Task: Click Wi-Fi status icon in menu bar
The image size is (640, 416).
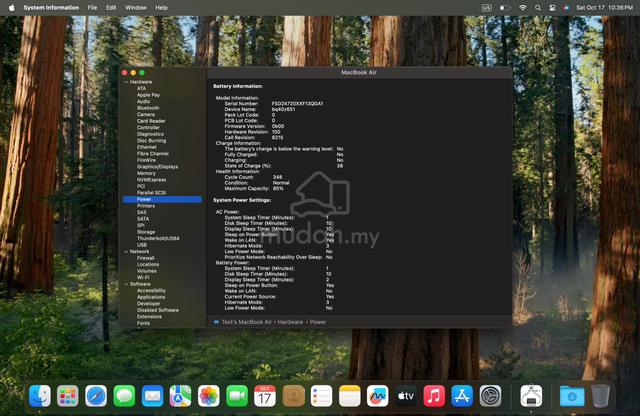Action: [x=522, y=7]
